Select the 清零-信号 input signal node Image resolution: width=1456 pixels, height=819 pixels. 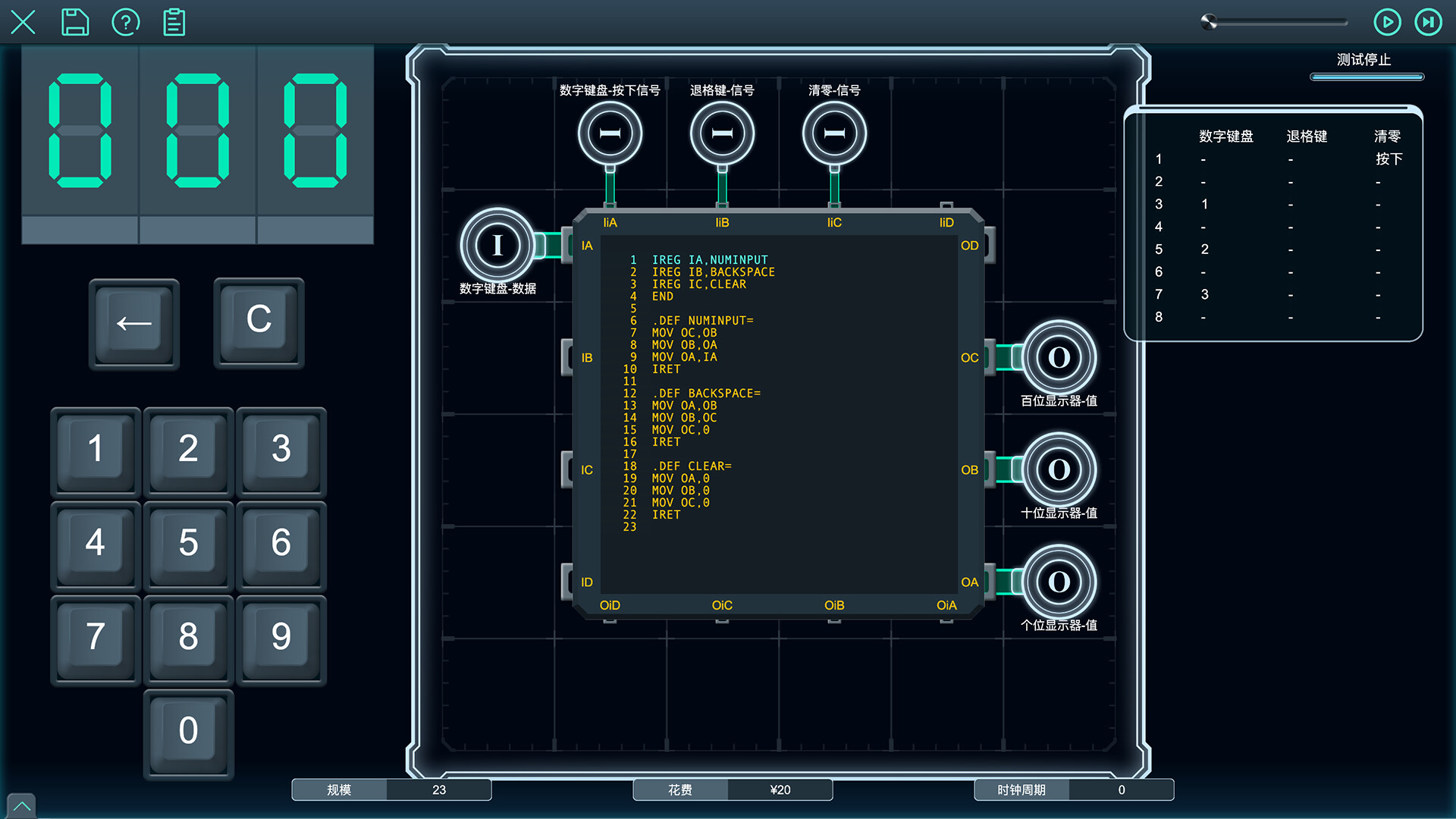833,133
